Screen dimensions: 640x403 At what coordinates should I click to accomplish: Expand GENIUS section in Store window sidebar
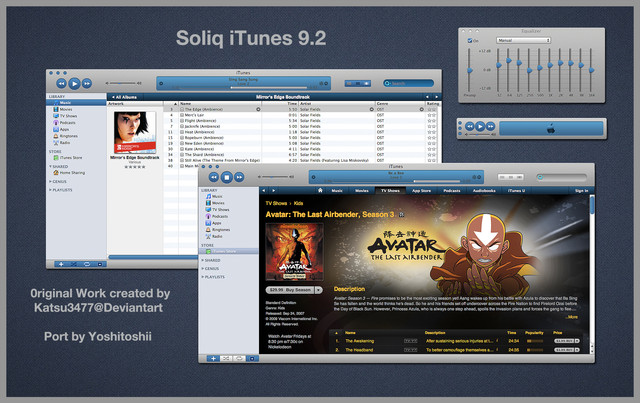203,269
